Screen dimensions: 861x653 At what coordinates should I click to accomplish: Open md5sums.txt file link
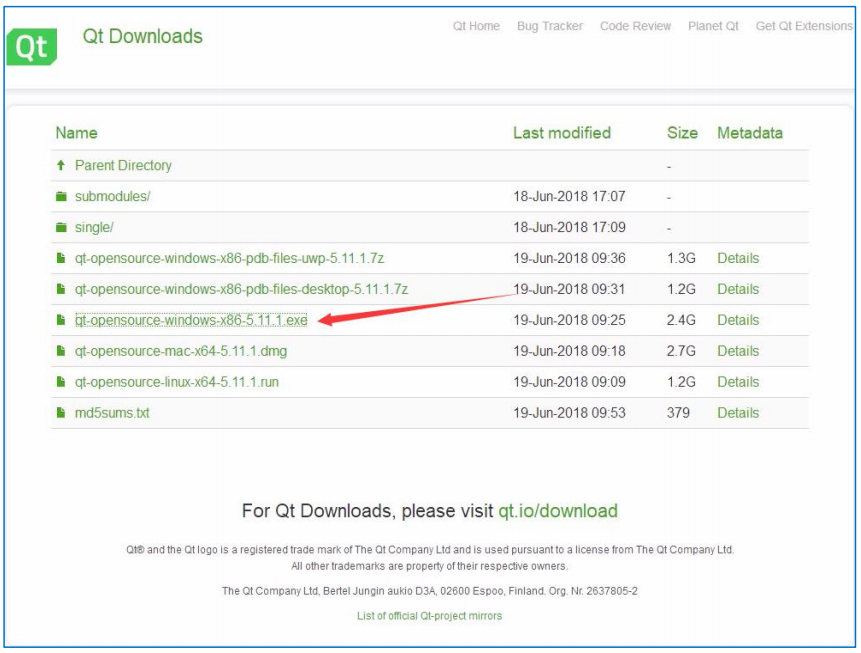click(112, 412)
